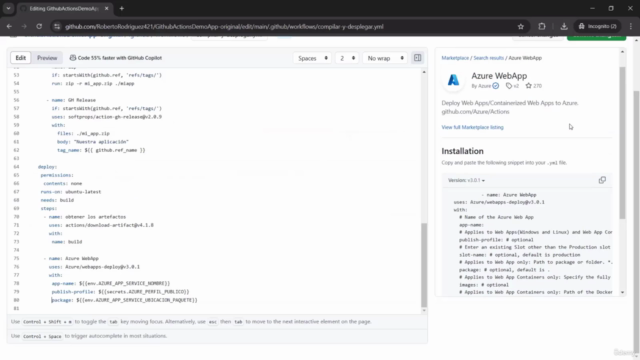The image size is (640, 360).
Task: Click the version tag icon v2
Action: (509, 86)
